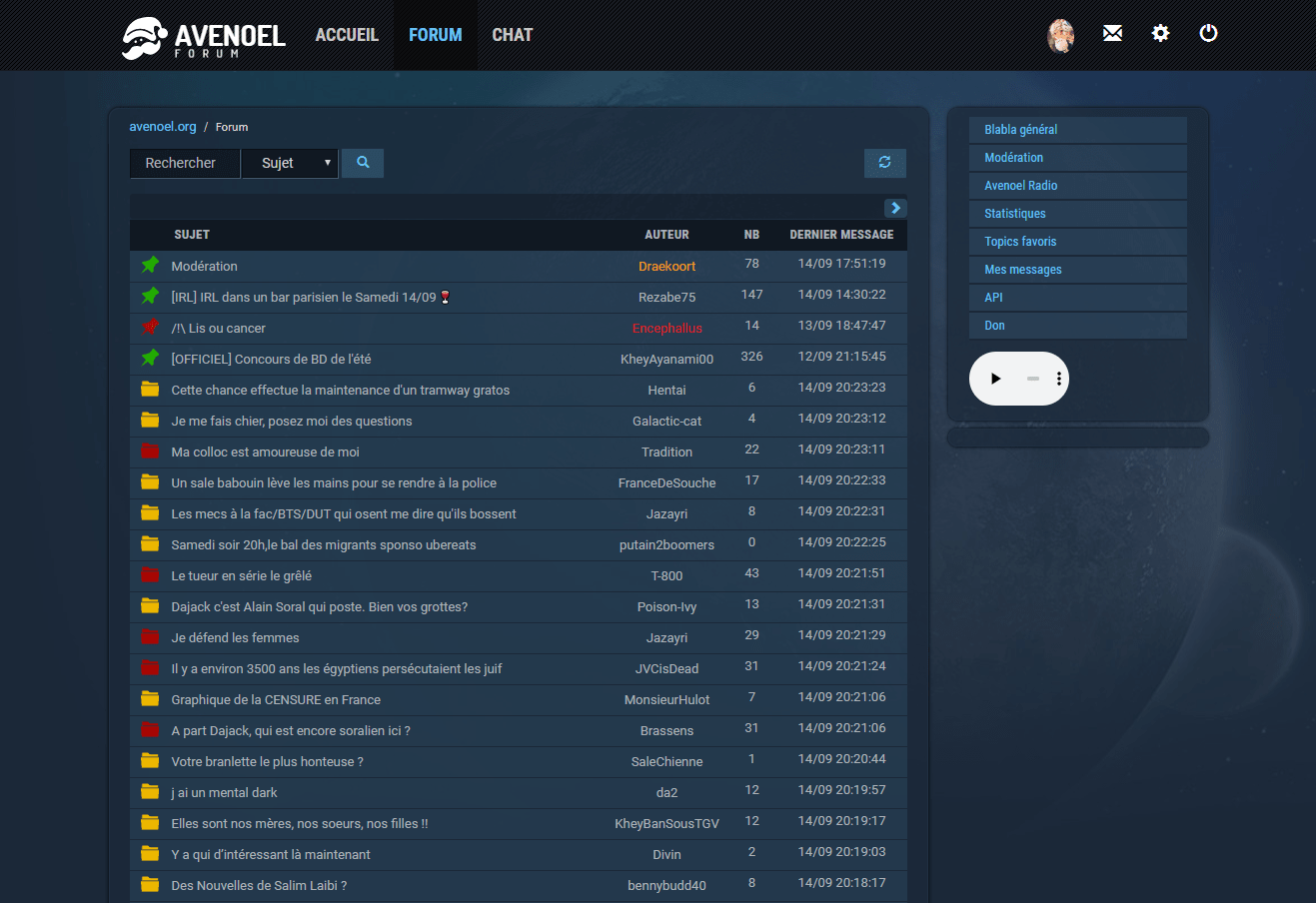Click red folder icon for 'Ma colloc' topic
The width and height of the screenshot is (1316, 903).
click(x=150, y=451)
